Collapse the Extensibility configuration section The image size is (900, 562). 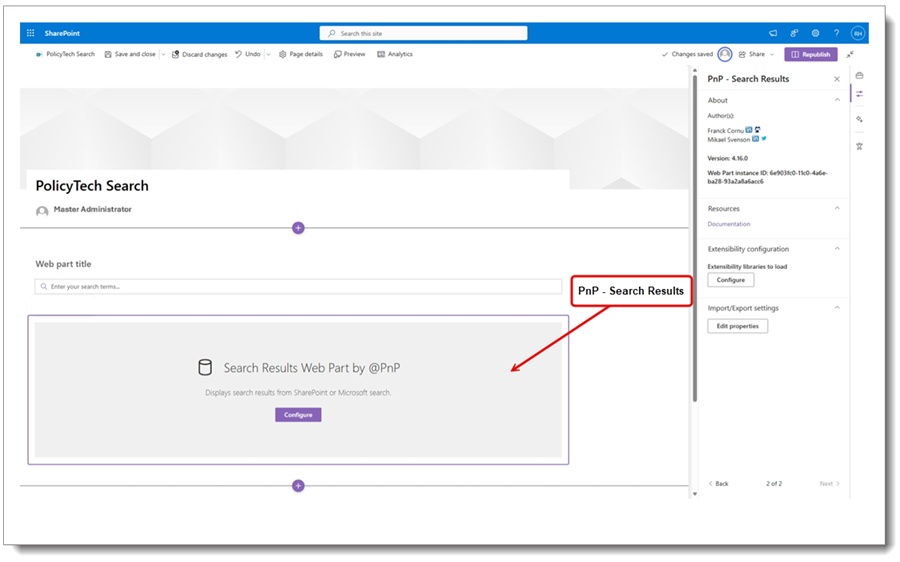[x=837, y=249]
